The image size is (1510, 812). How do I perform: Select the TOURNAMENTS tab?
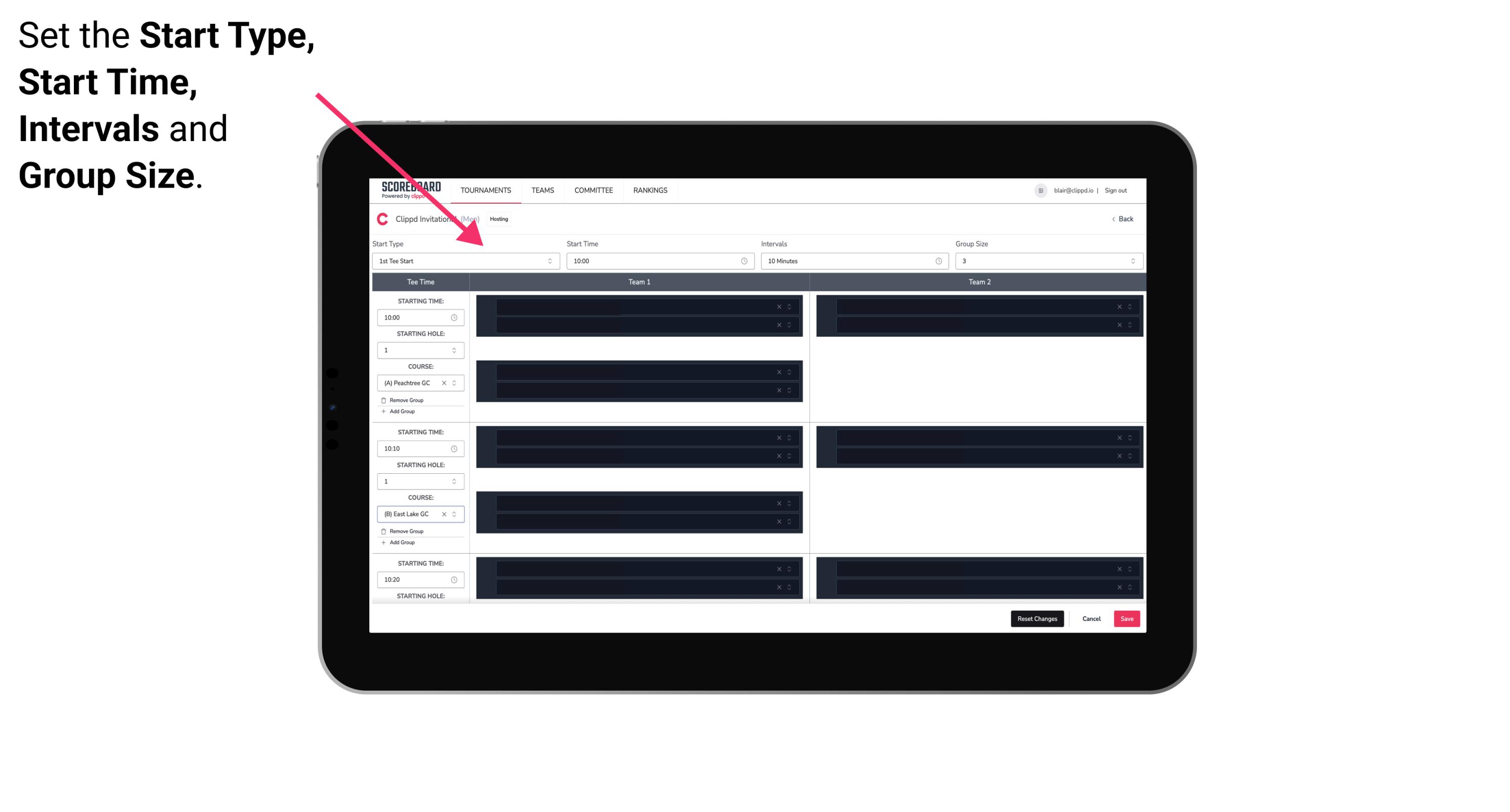coord(486,190)
